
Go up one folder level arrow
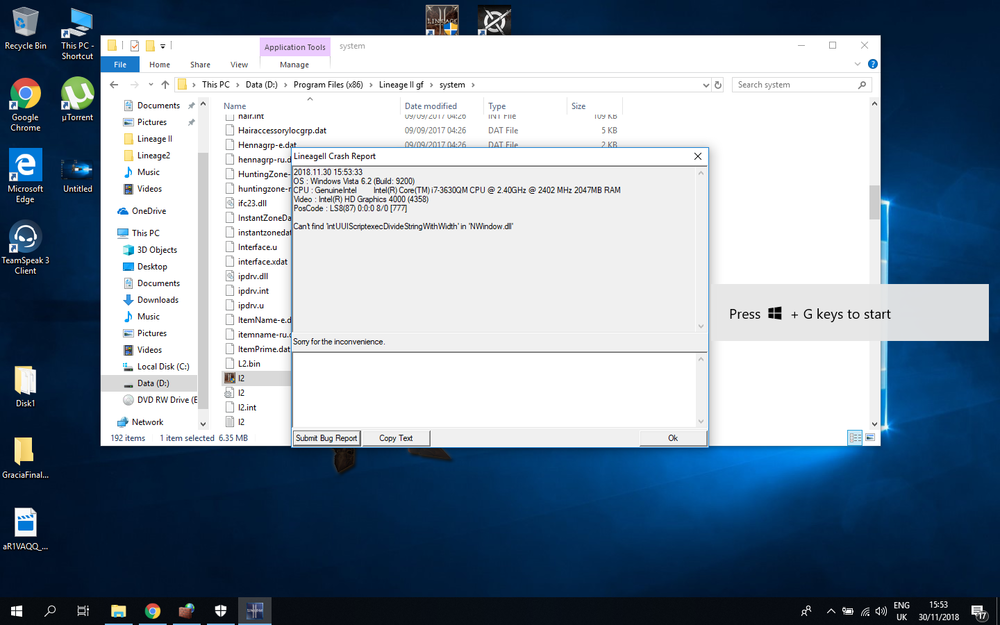tap(165, 85)
